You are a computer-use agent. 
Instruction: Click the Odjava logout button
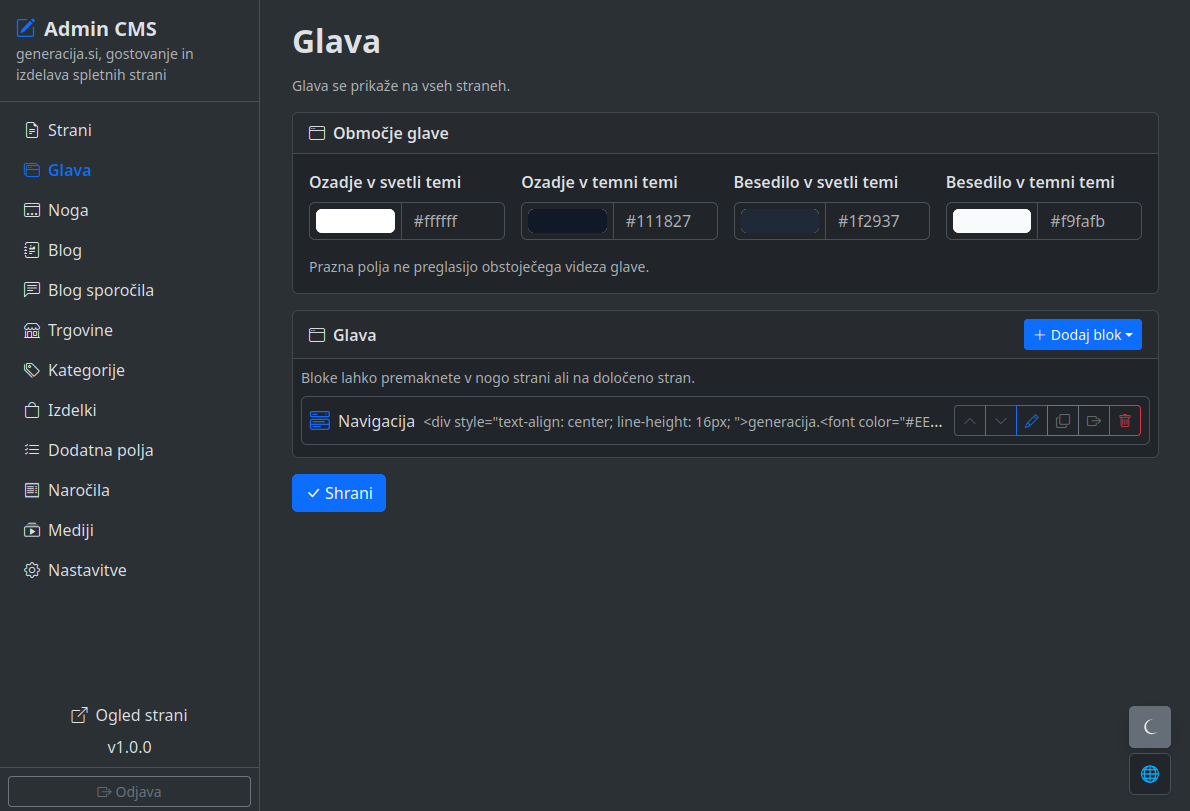(x=129, y=791)
